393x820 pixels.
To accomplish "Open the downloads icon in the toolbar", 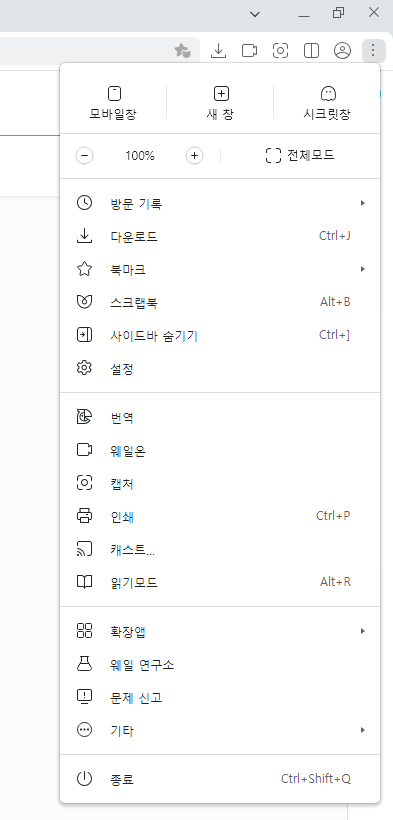I will (218, 51).
